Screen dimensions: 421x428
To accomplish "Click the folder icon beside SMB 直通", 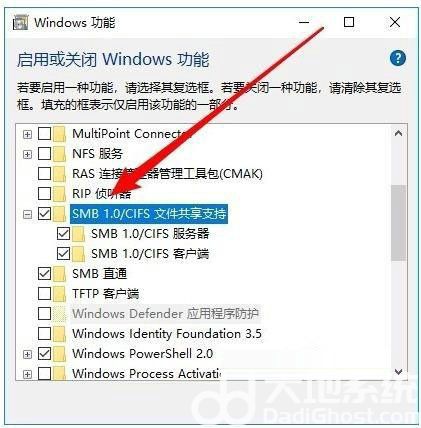I will pyautogui.click(x=60, y=274).
